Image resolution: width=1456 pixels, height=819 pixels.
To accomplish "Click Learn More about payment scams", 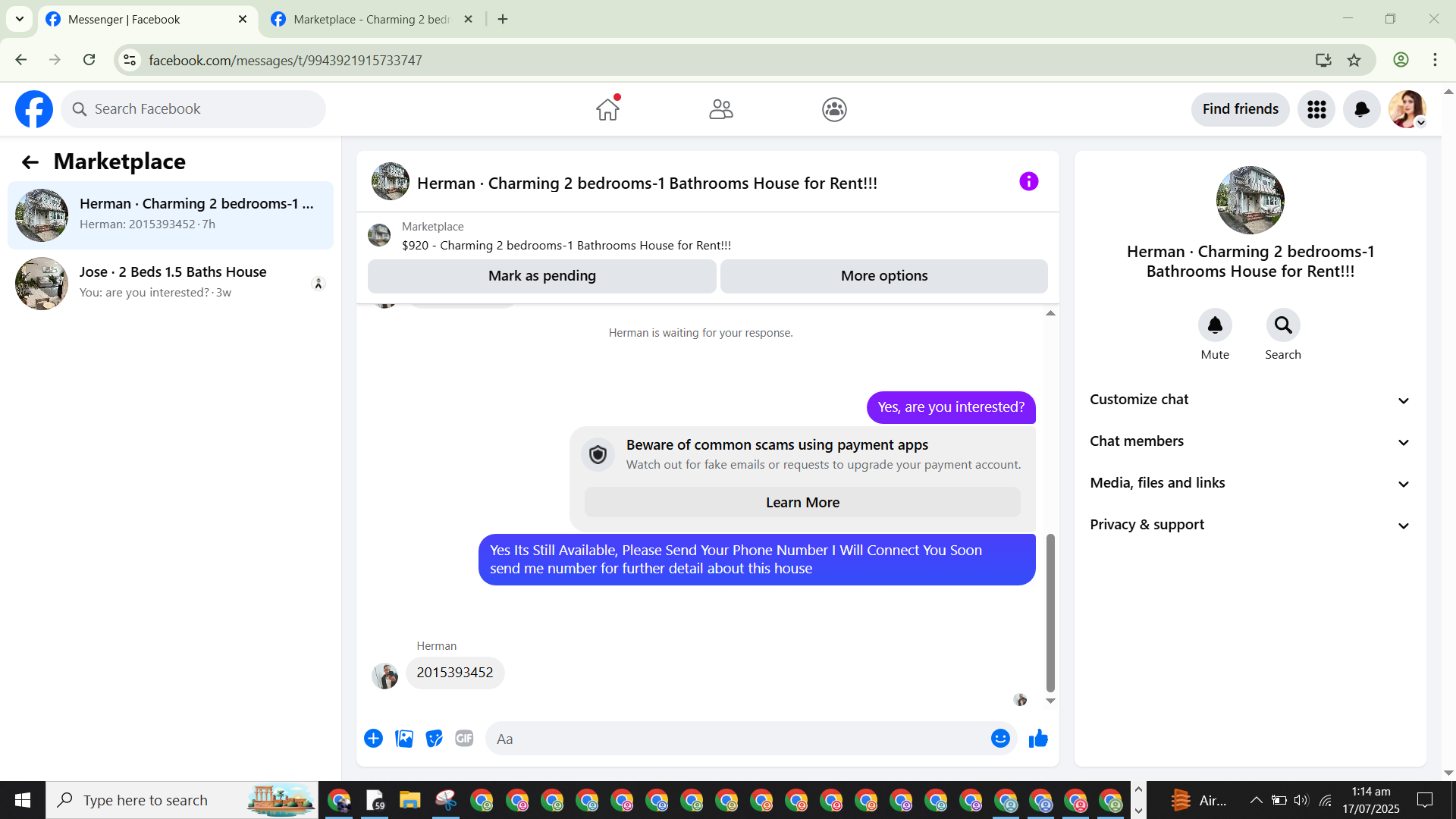I will coord(802,503).
